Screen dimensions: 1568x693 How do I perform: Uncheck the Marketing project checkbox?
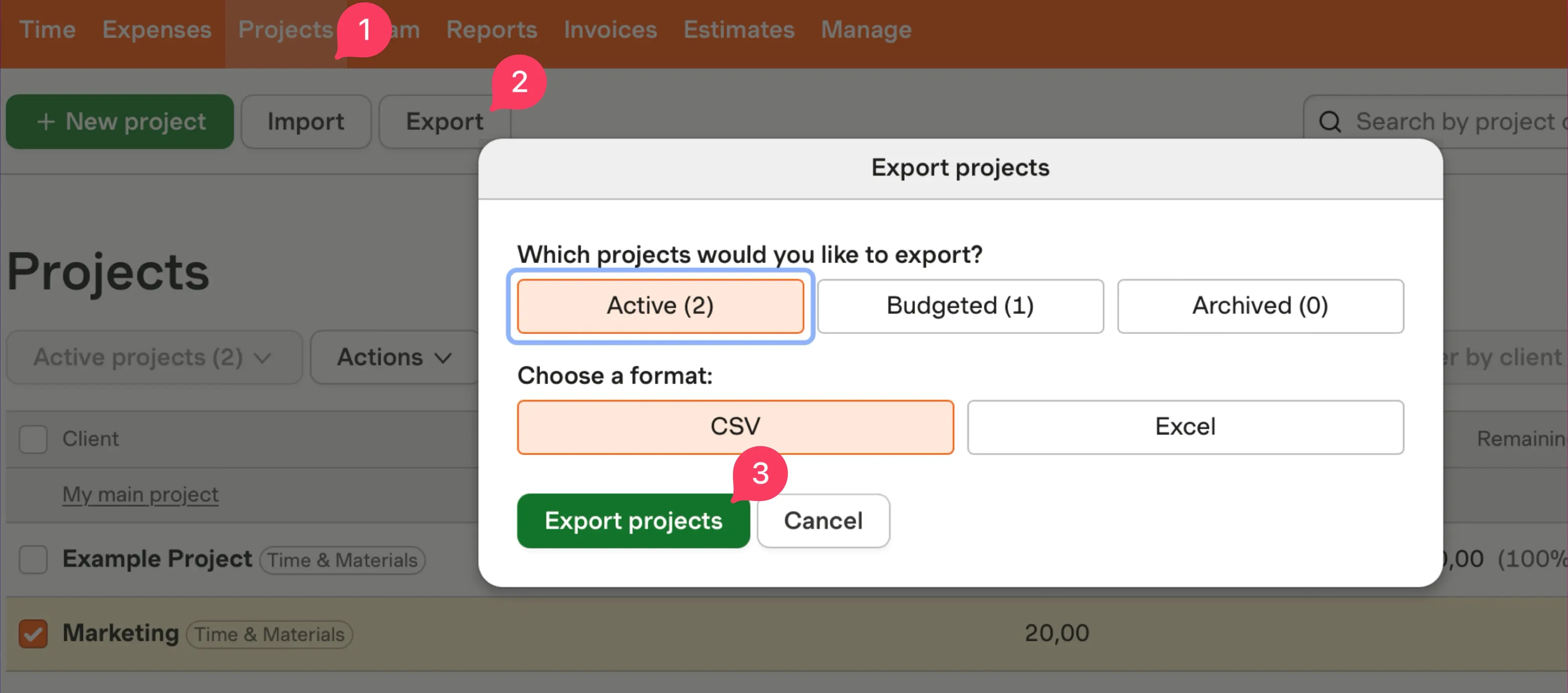coord(33,634)
